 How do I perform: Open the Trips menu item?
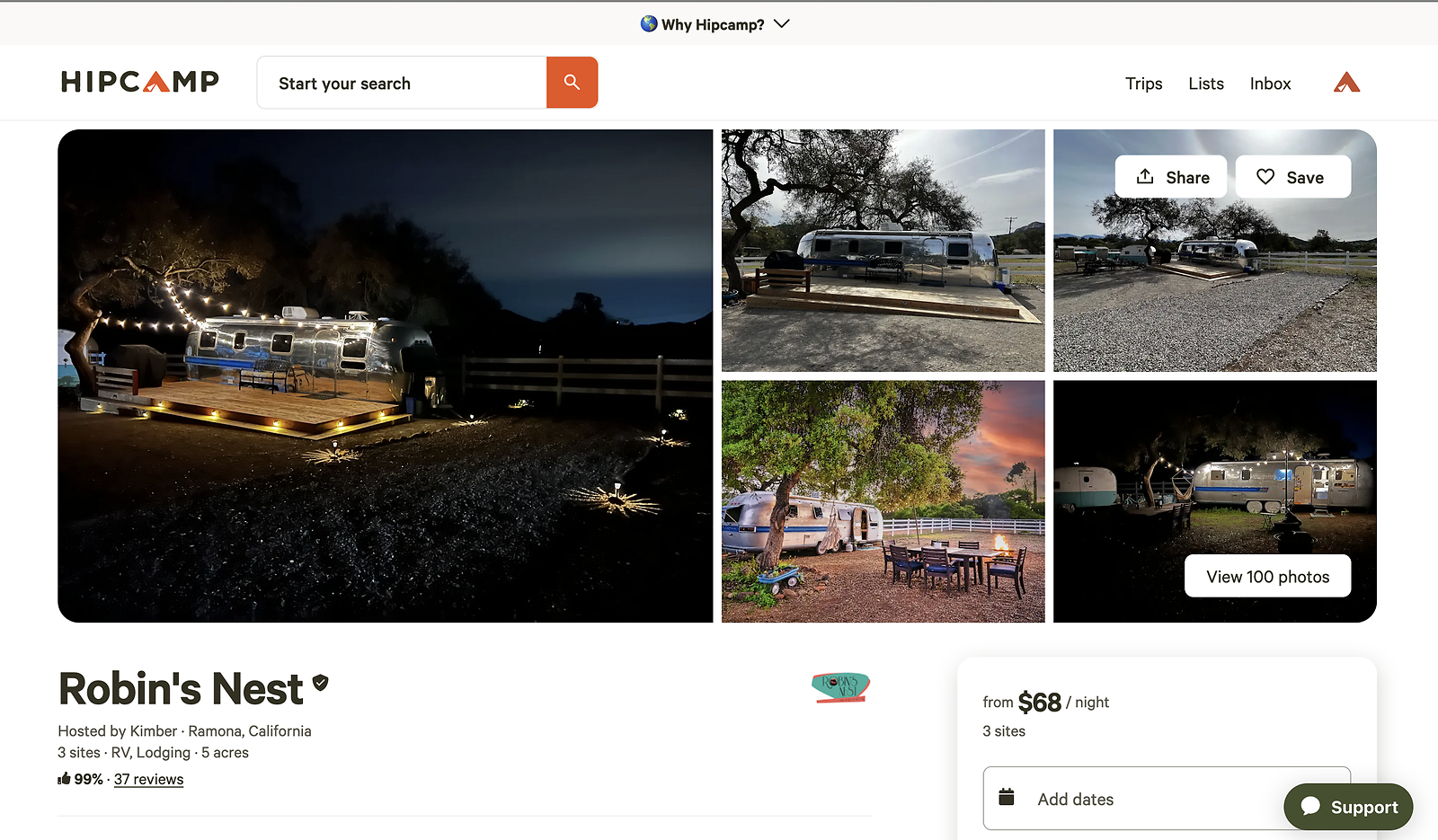click(x=1143, y=84)
